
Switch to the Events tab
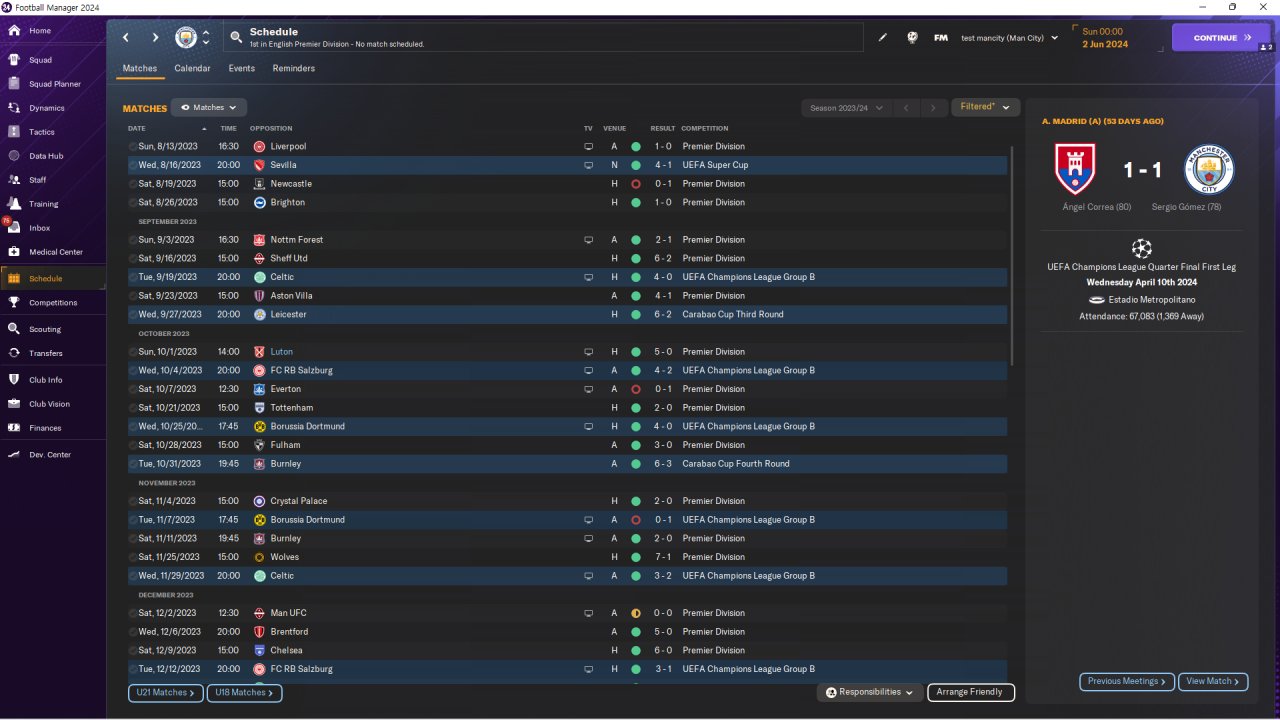[x=241, y=69]
